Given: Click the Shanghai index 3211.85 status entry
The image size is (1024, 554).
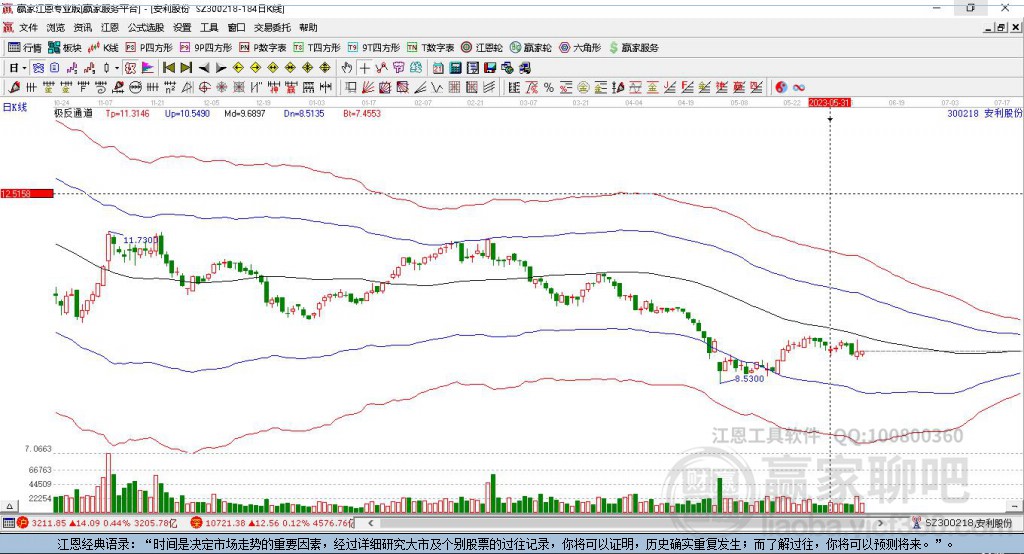Looking at the screenshot, I should tap(97, 523).
